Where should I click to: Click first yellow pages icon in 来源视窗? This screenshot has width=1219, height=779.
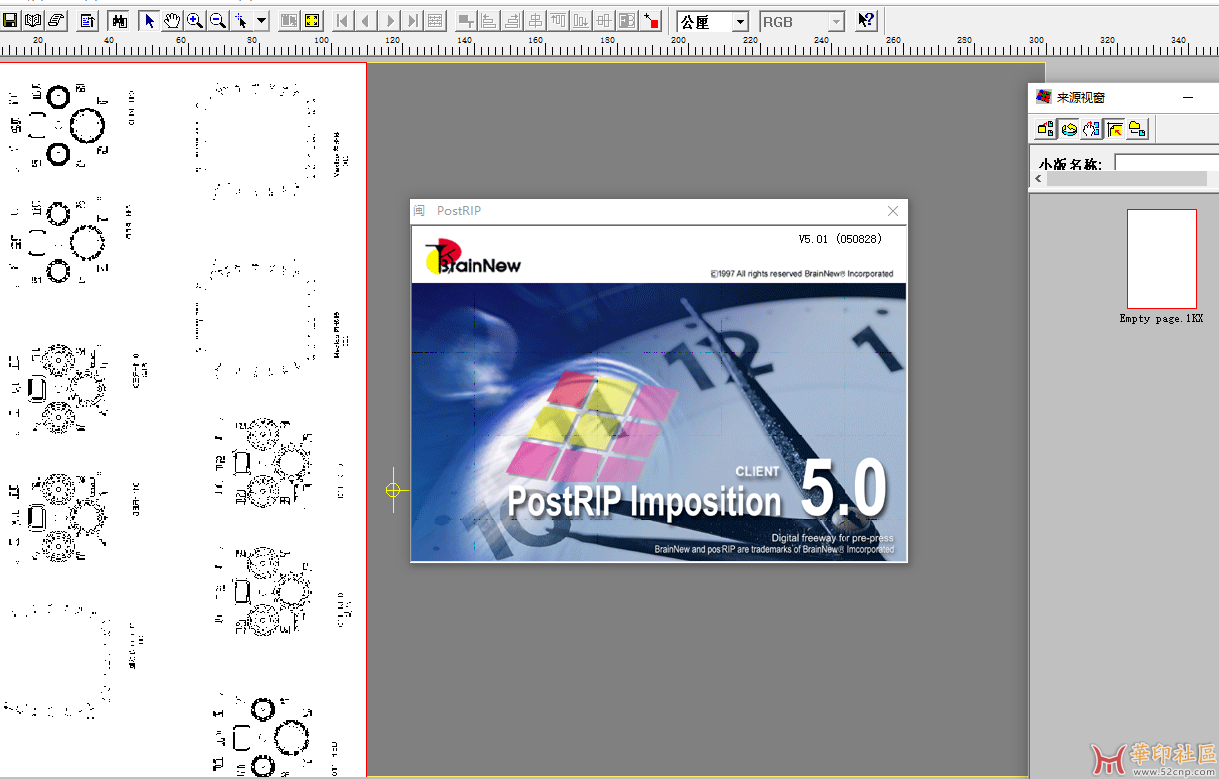coord(1045,128)
